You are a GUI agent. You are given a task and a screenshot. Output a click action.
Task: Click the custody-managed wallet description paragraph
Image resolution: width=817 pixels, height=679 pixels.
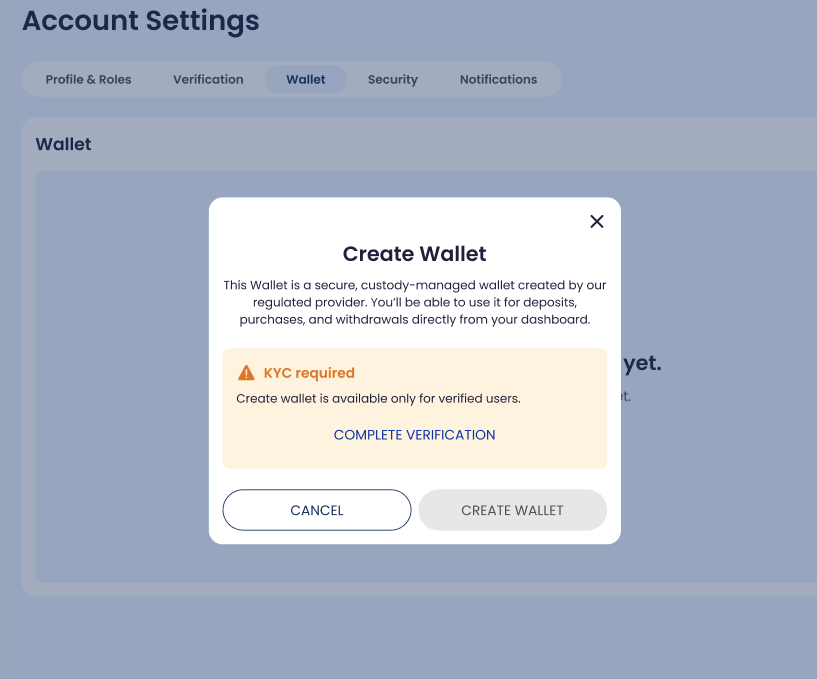click(x=414, y=303)
